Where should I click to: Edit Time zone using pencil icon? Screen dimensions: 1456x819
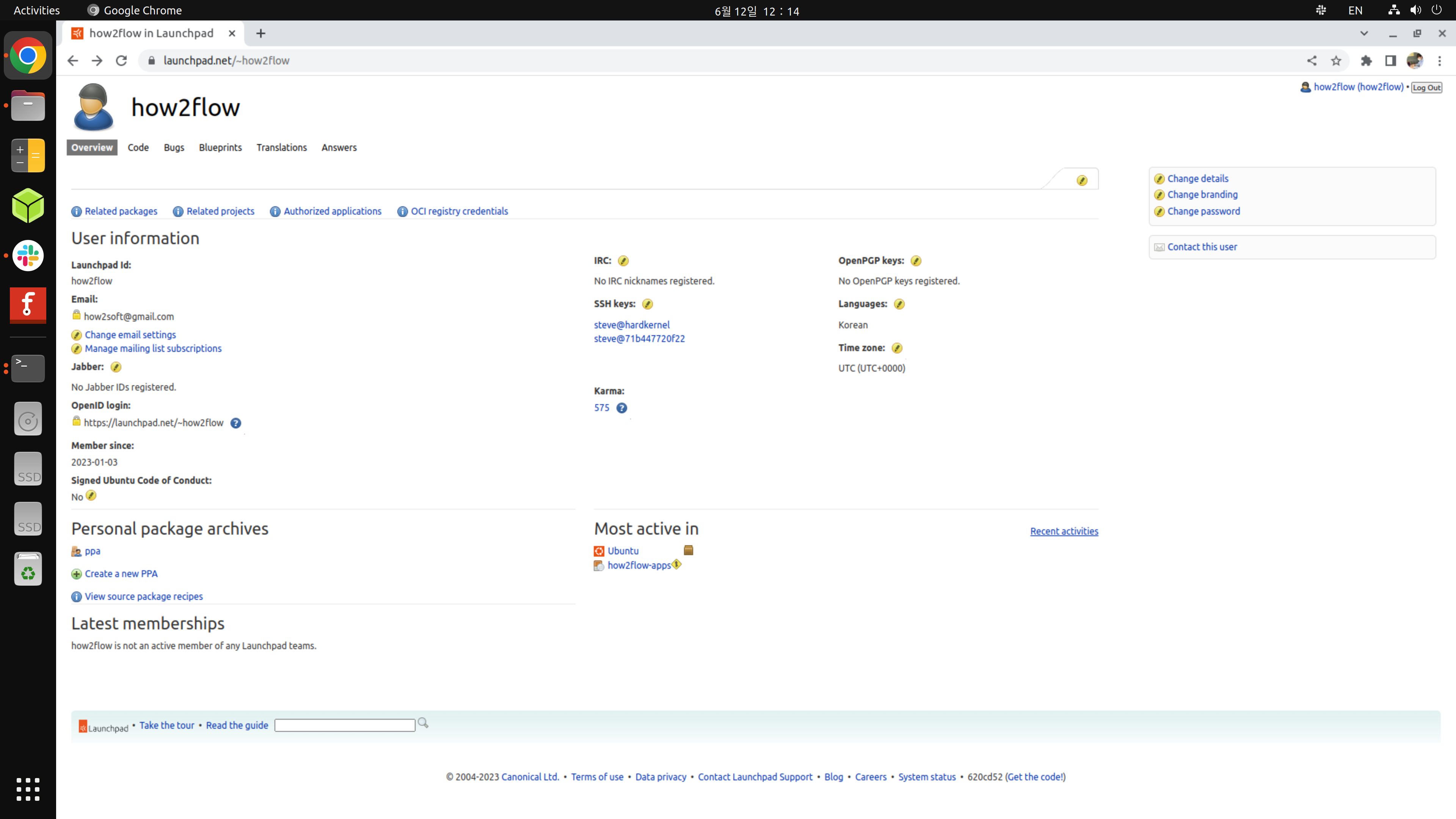coord(896,348)
